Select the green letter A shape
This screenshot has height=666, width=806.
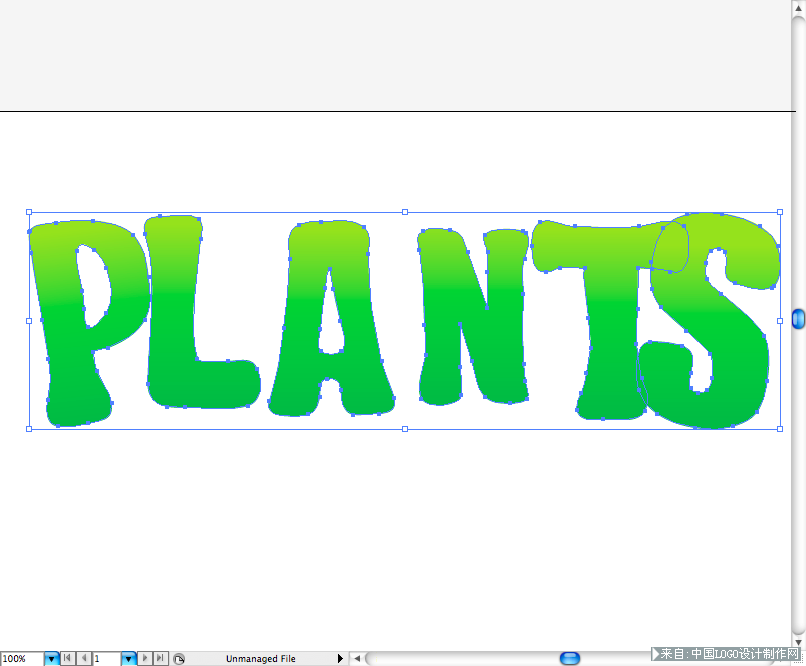[303, 329]
